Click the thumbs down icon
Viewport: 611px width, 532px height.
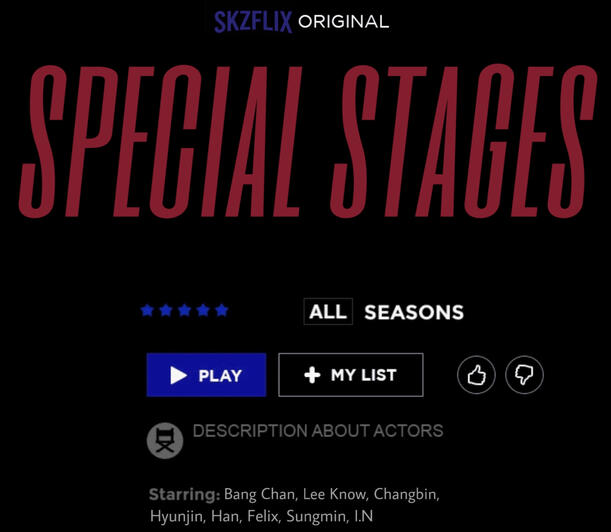tap(524, 376)
